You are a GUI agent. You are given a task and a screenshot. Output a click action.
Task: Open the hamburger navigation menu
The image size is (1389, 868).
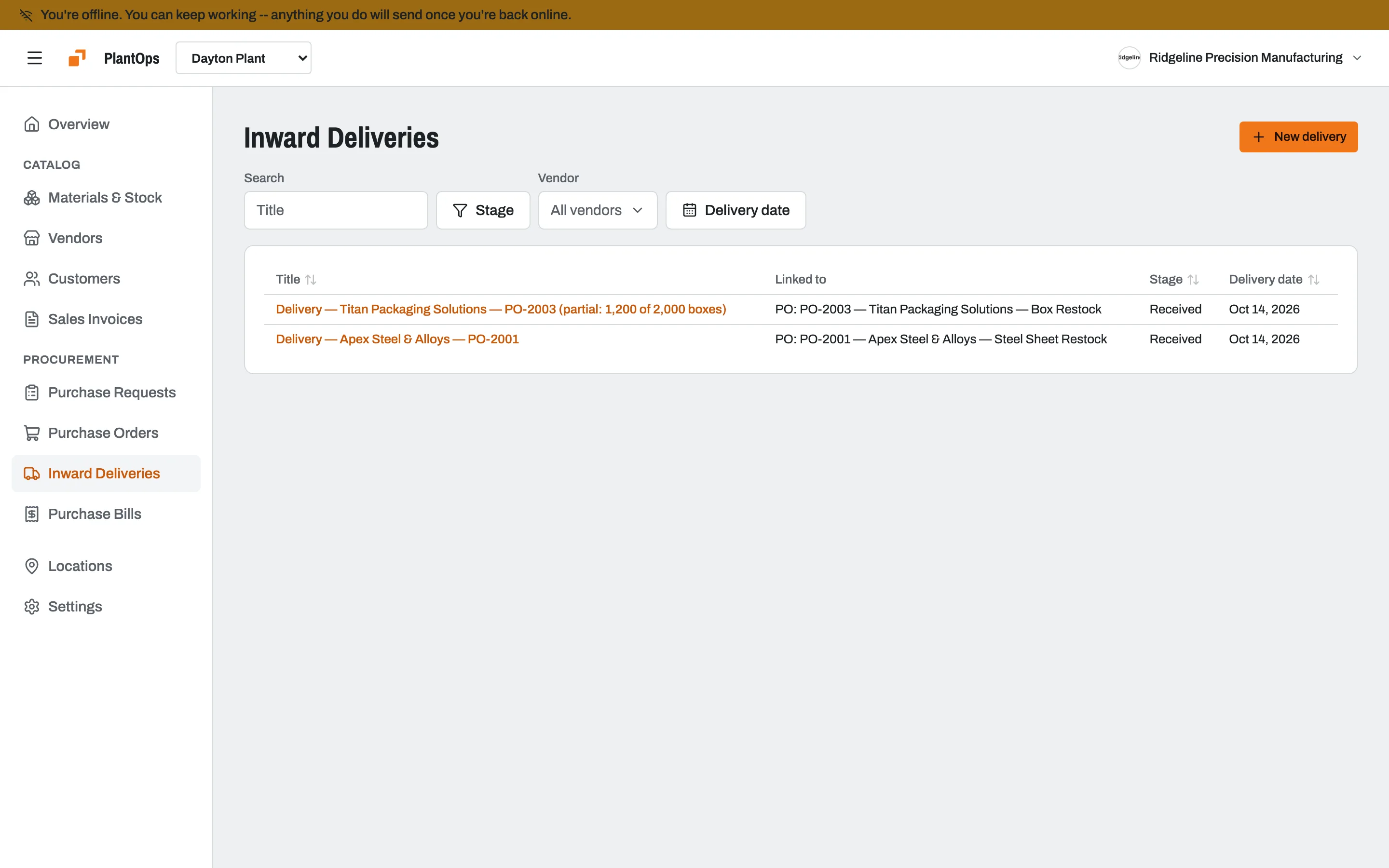[34, 58]
